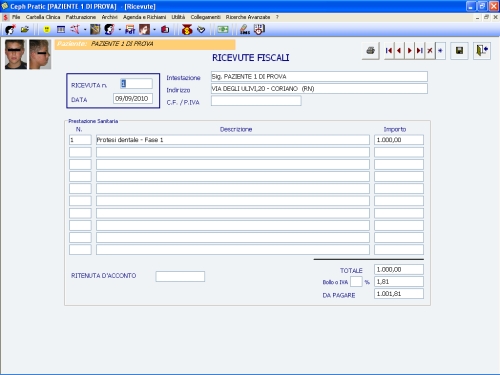
Task: Click the N. field containing 1
Action: click(80, 140)
